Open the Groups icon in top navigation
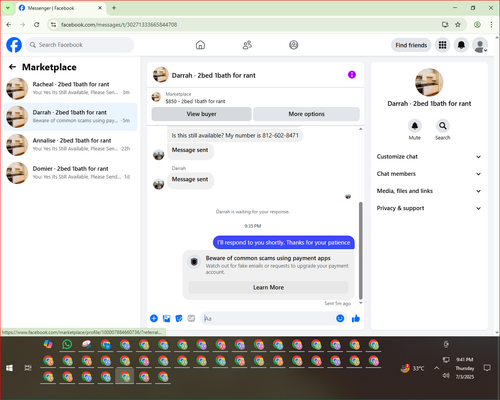Image resolution: width=500 pixels, height=400 pixels. click(x=294, y=45)
